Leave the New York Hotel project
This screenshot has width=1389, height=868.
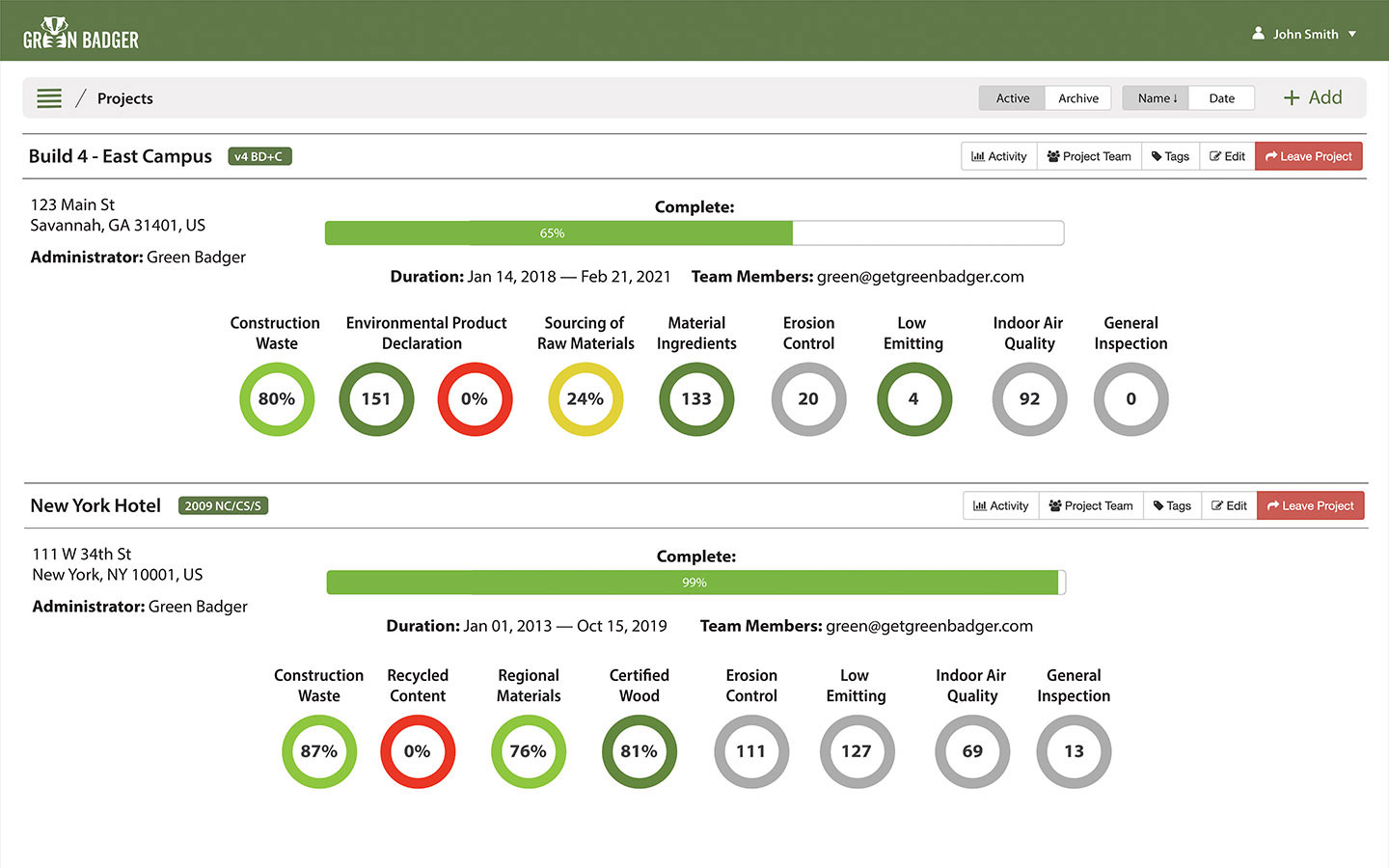pos(1310,505)
